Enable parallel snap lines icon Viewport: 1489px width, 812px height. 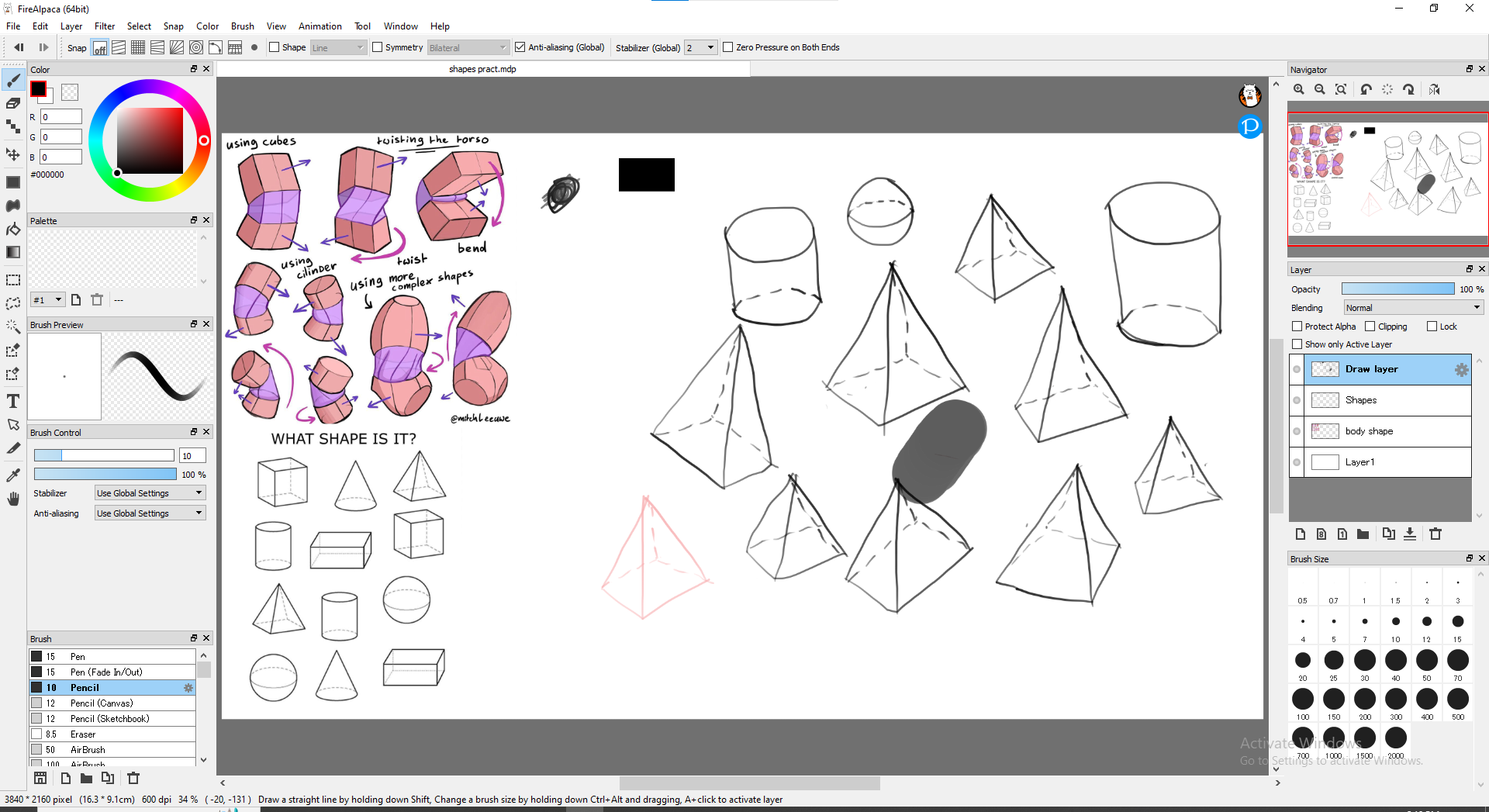tap(119, 48)
